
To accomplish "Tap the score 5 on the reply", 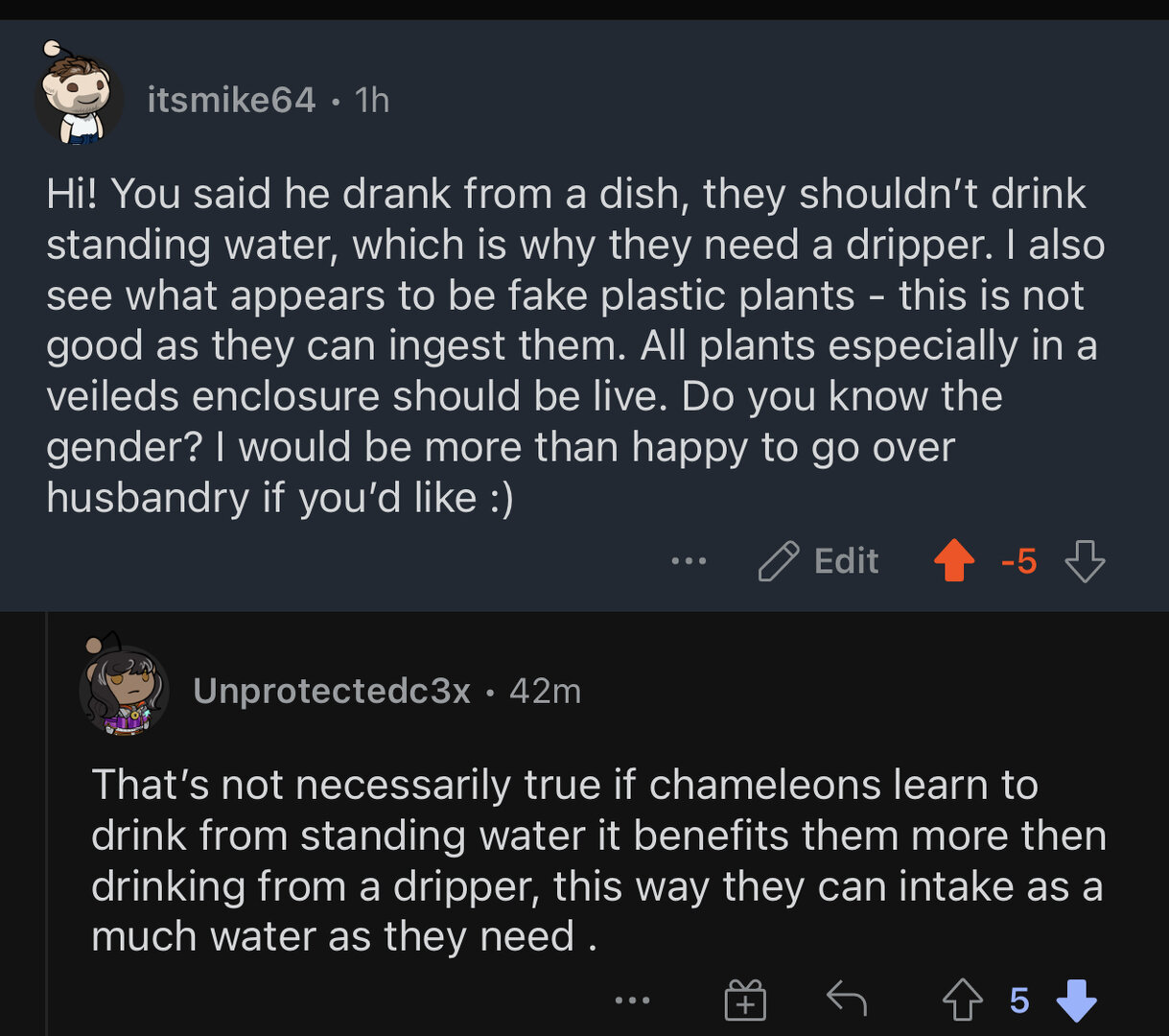I will point(1018,1001).
